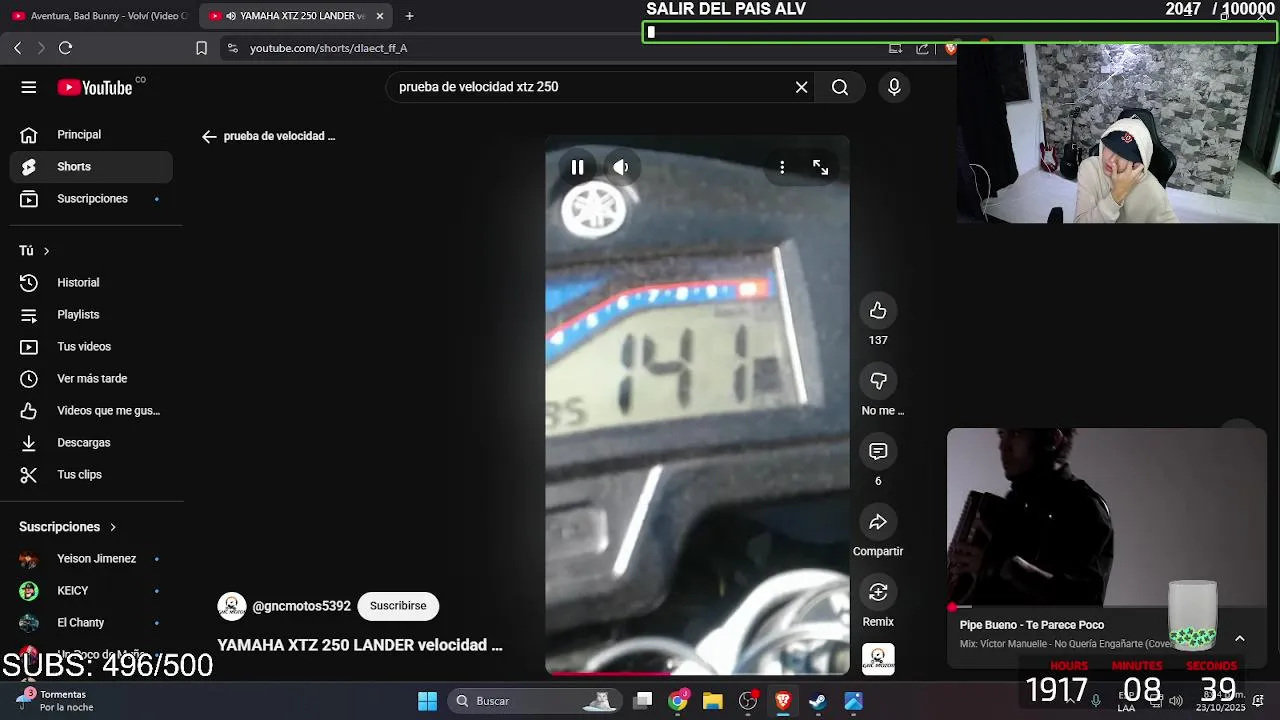This screenshot has height=720, width=1280.
Task: Open Ver más tarde list
Action: 91,379
